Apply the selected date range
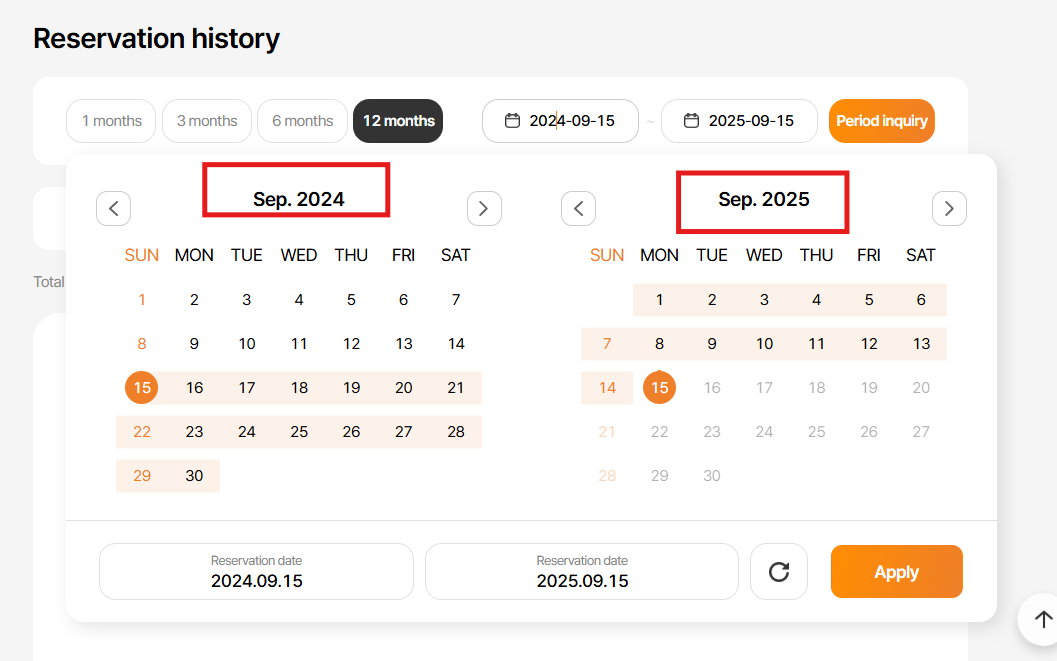 (896, 572)
